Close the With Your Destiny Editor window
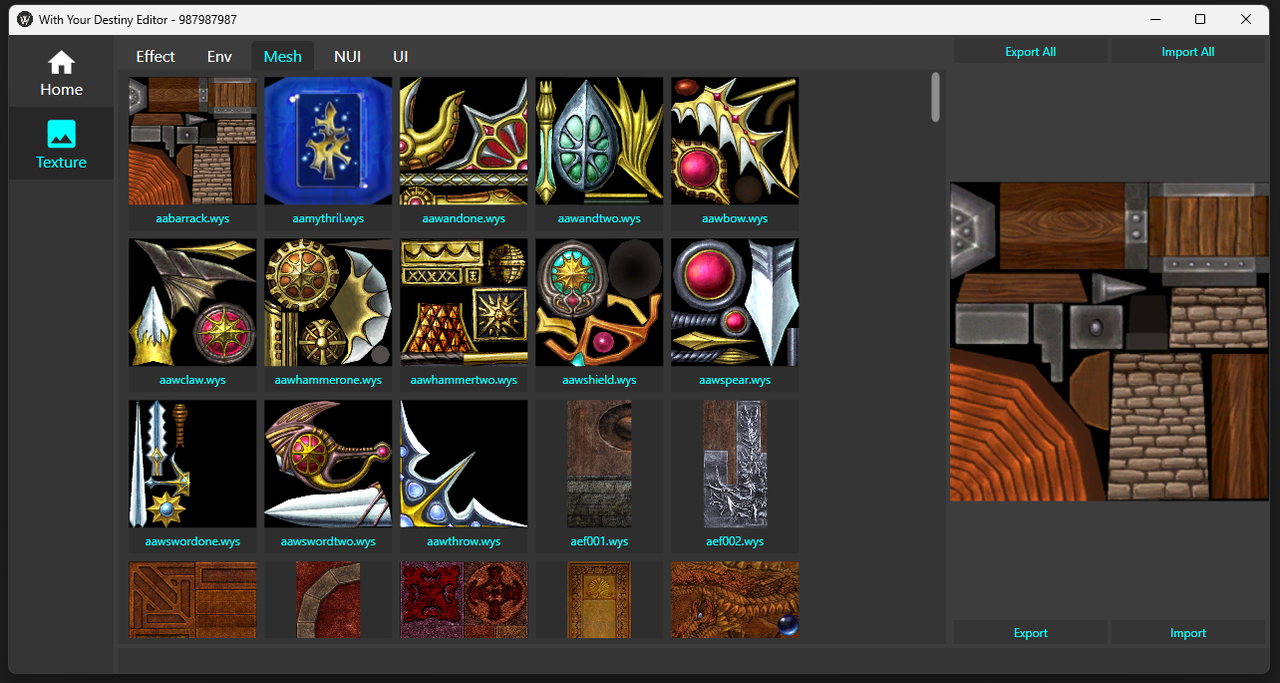The width and height of the screenshot is (1280, 683). coord(1246,19)
